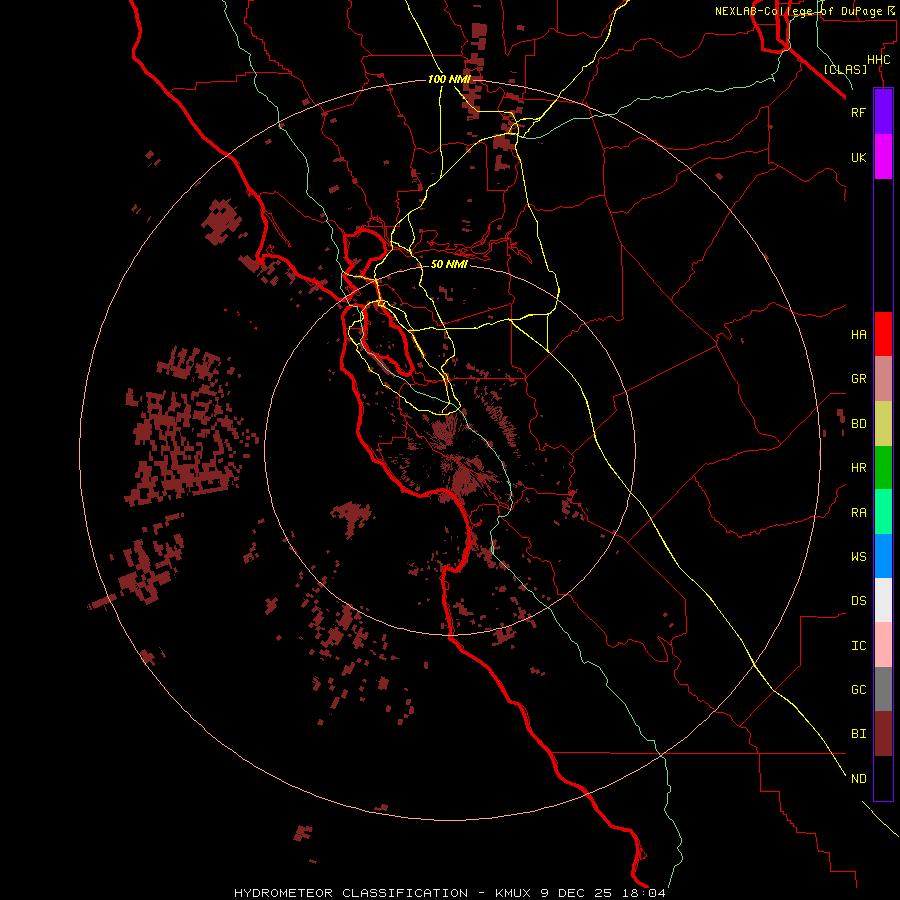Click the green HR legend color swatch

[883, 468]
